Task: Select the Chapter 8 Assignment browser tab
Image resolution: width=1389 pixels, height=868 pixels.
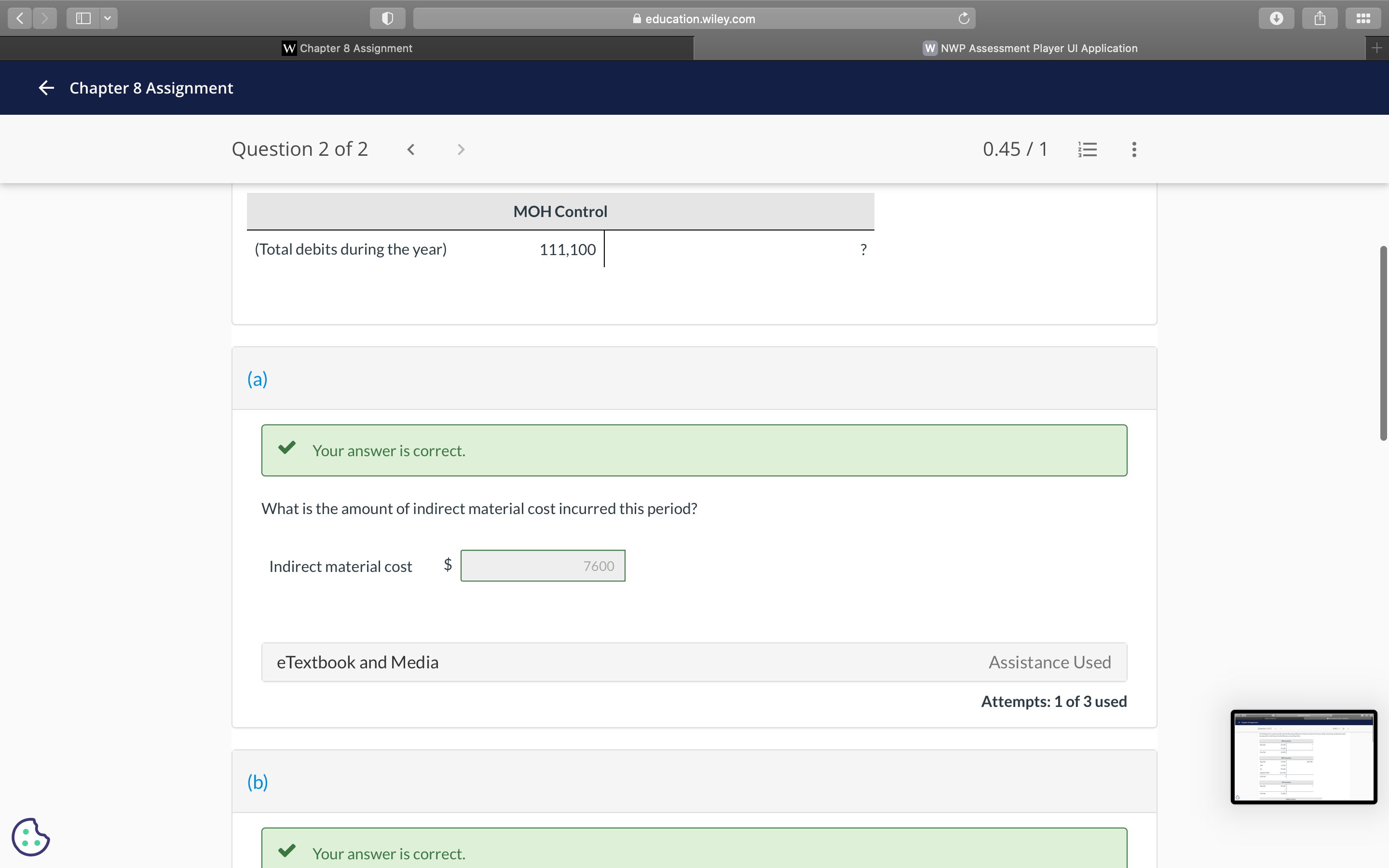Action: 347,48
